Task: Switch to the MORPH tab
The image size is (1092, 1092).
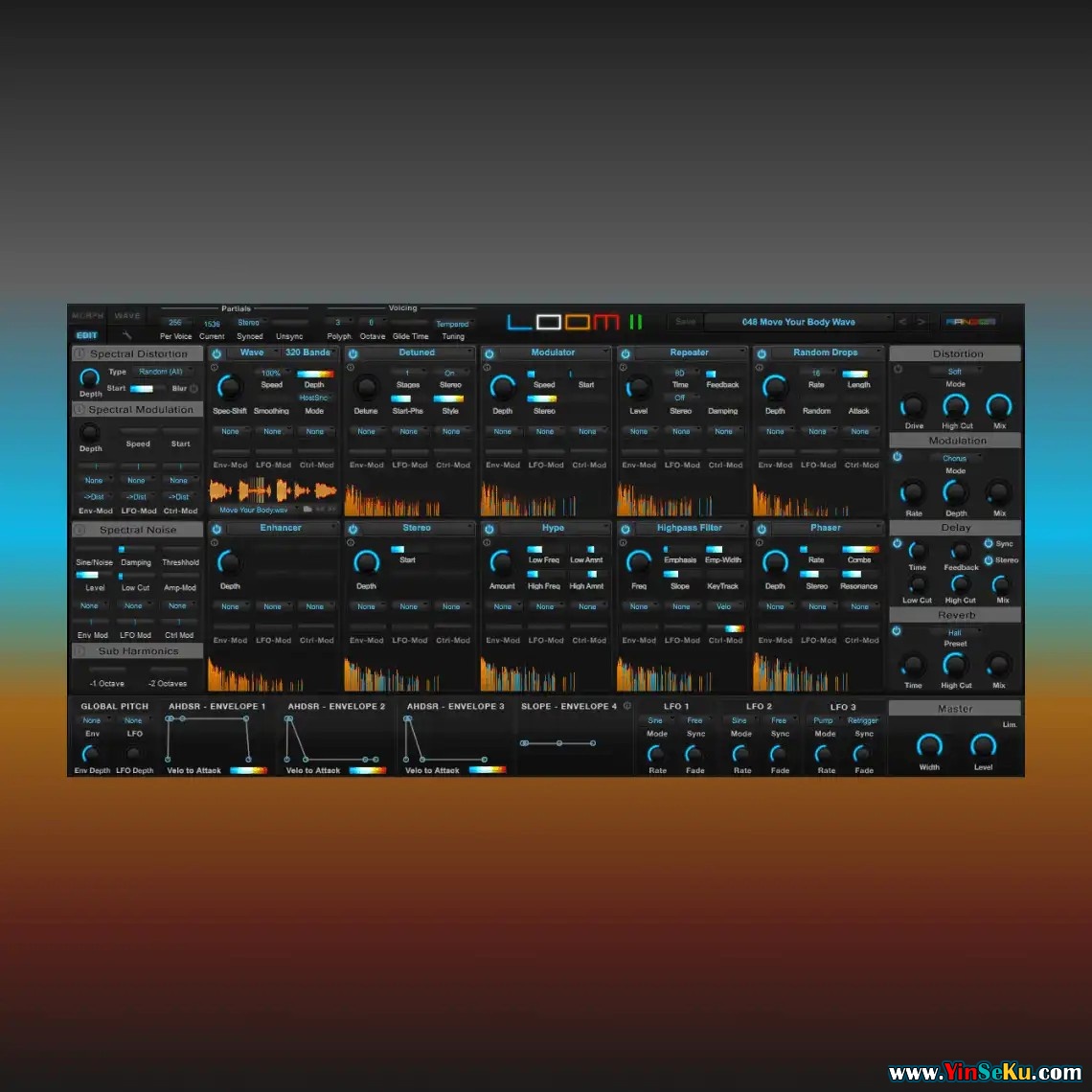Action: tap(87, 315)
